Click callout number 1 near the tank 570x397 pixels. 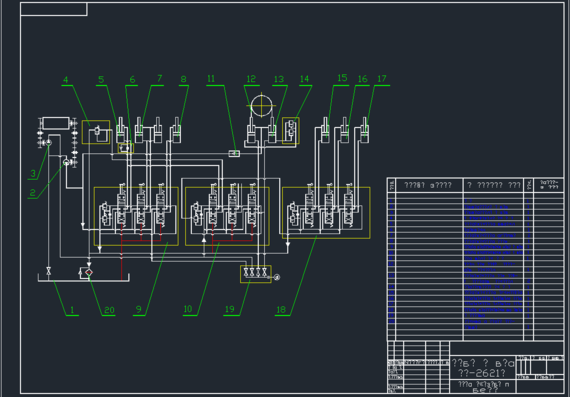(x=72, y=310)
